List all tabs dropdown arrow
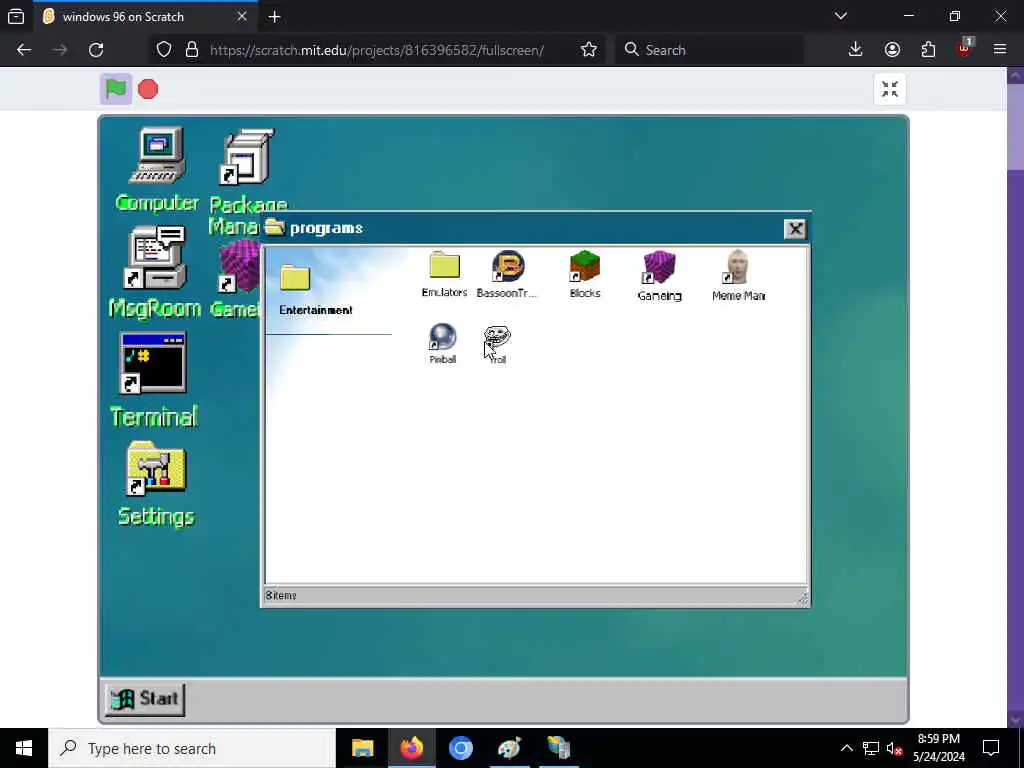The image size is (1024, 768). point(841,16)
